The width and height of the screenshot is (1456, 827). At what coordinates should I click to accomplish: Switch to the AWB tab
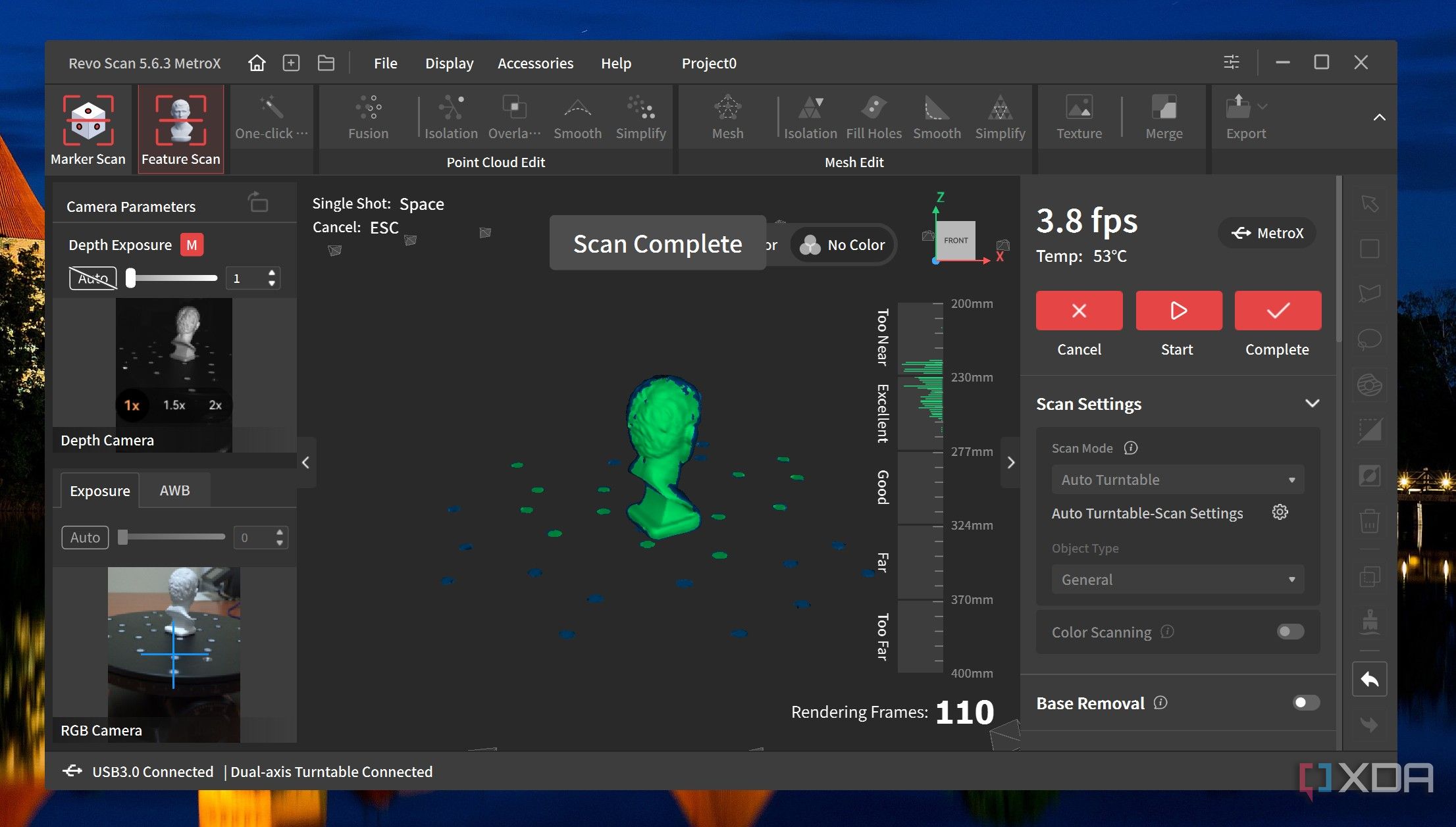174,490
